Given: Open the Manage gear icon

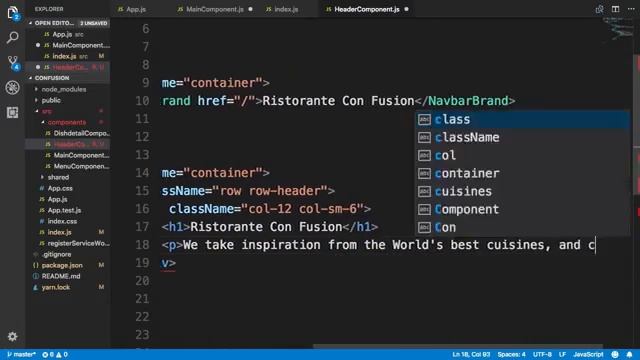Looking at the screenshot, I should tap(13, 336).
